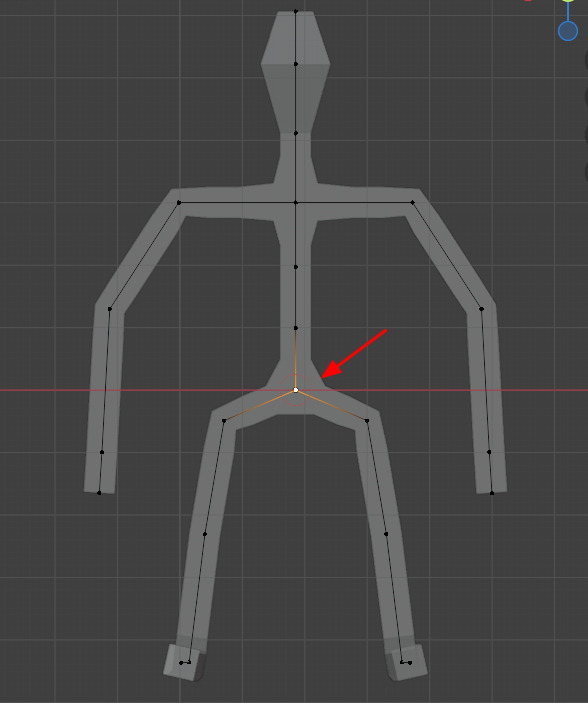Viewport: 588px width, 703px height.
Task: Select the hand-tip vertex on the left-side arm
Action: pos(99,493)
